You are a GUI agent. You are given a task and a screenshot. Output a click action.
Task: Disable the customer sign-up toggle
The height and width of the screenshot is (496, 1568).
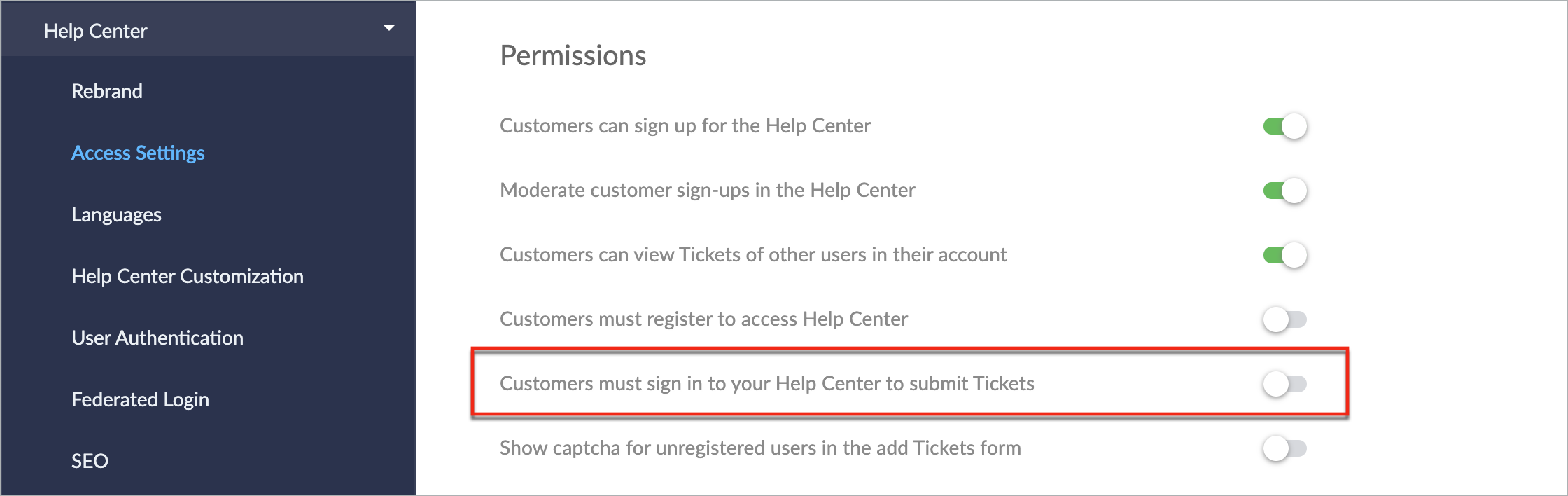[x=1284, y=126]
